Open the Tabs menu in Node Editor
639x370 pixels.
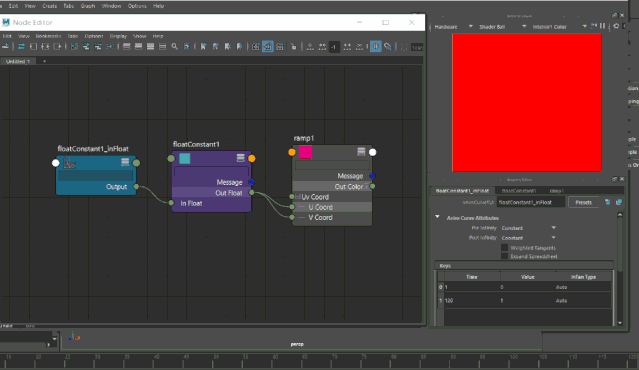click(73, 36)
